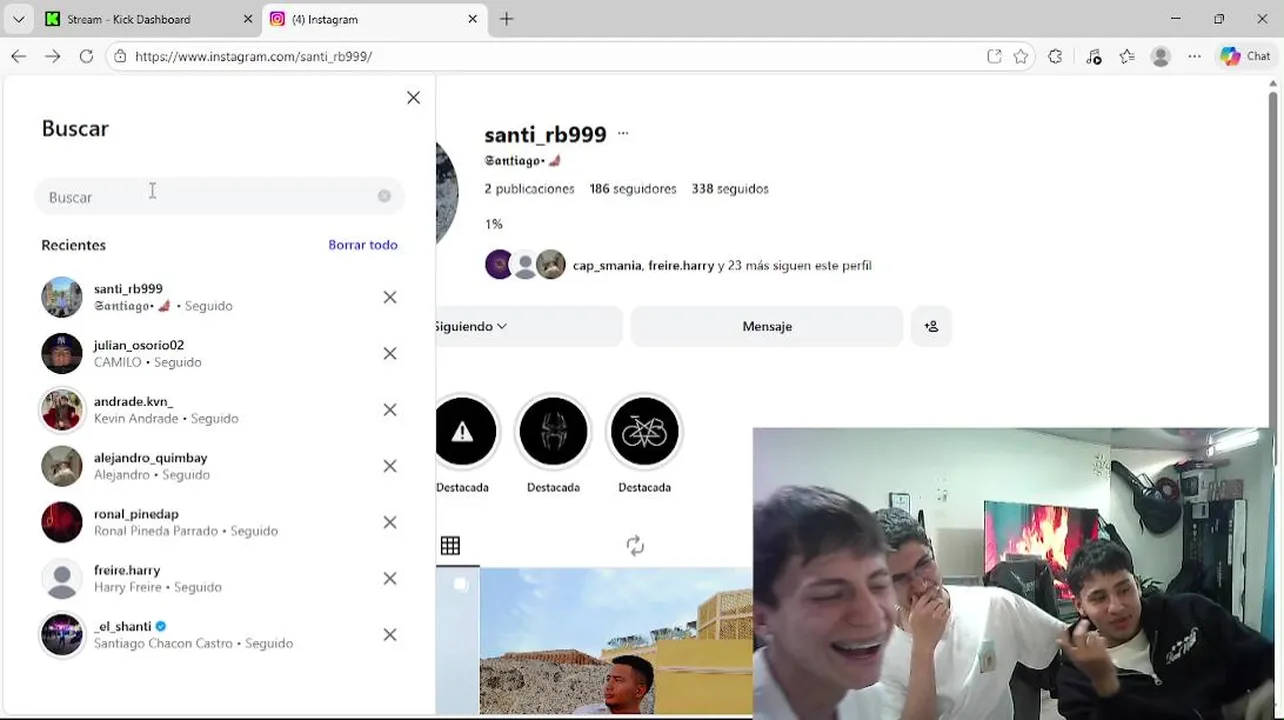
Task: Open the bicycle Destacada highlight
Action: pyautogui.click(x=645, y=432)
